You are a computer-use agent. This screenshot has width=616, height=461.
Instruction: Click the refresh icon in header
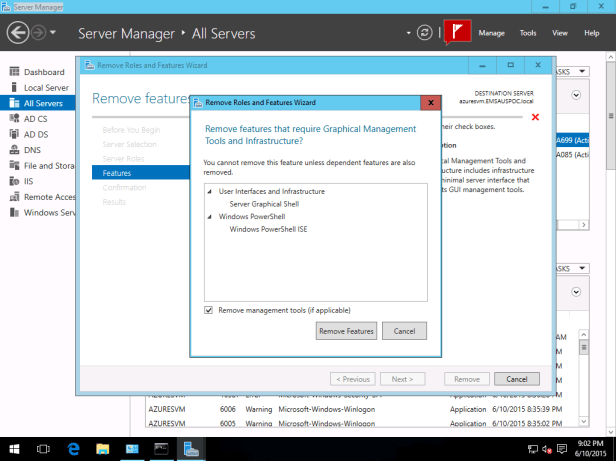(x=425, y=33)
